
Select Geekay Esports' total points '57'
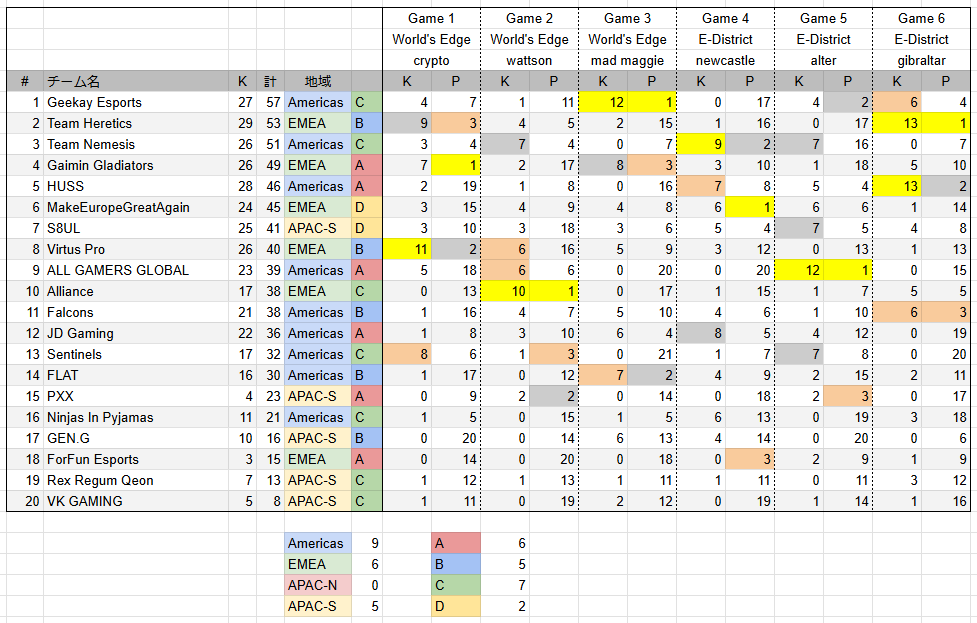pyautogui.click(x=270, y=102)
